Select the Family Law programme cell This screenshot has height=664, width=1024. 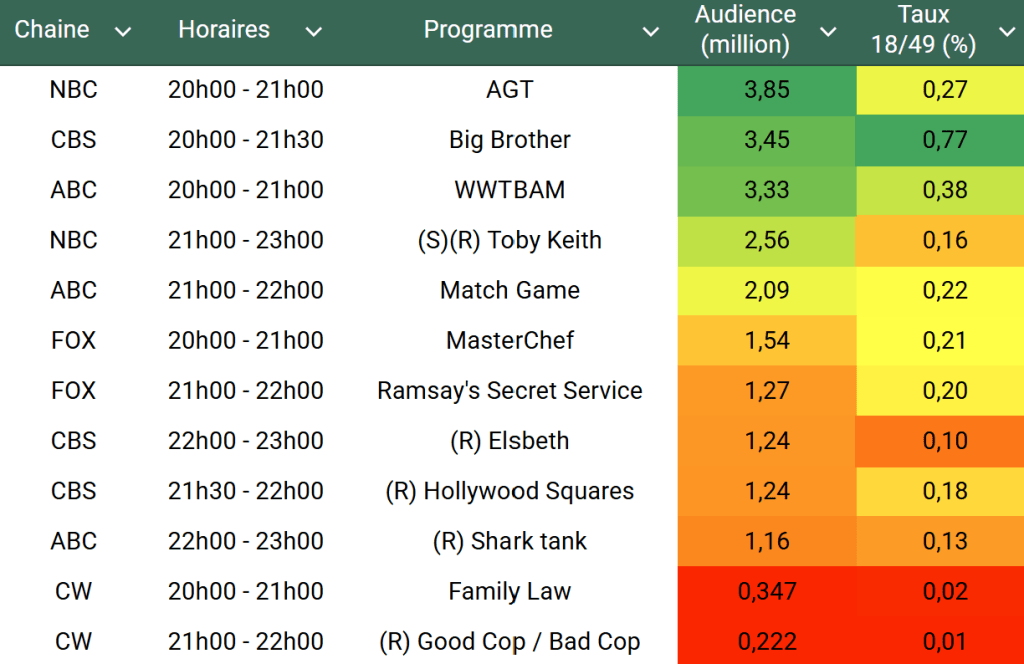tap(510, 591)
